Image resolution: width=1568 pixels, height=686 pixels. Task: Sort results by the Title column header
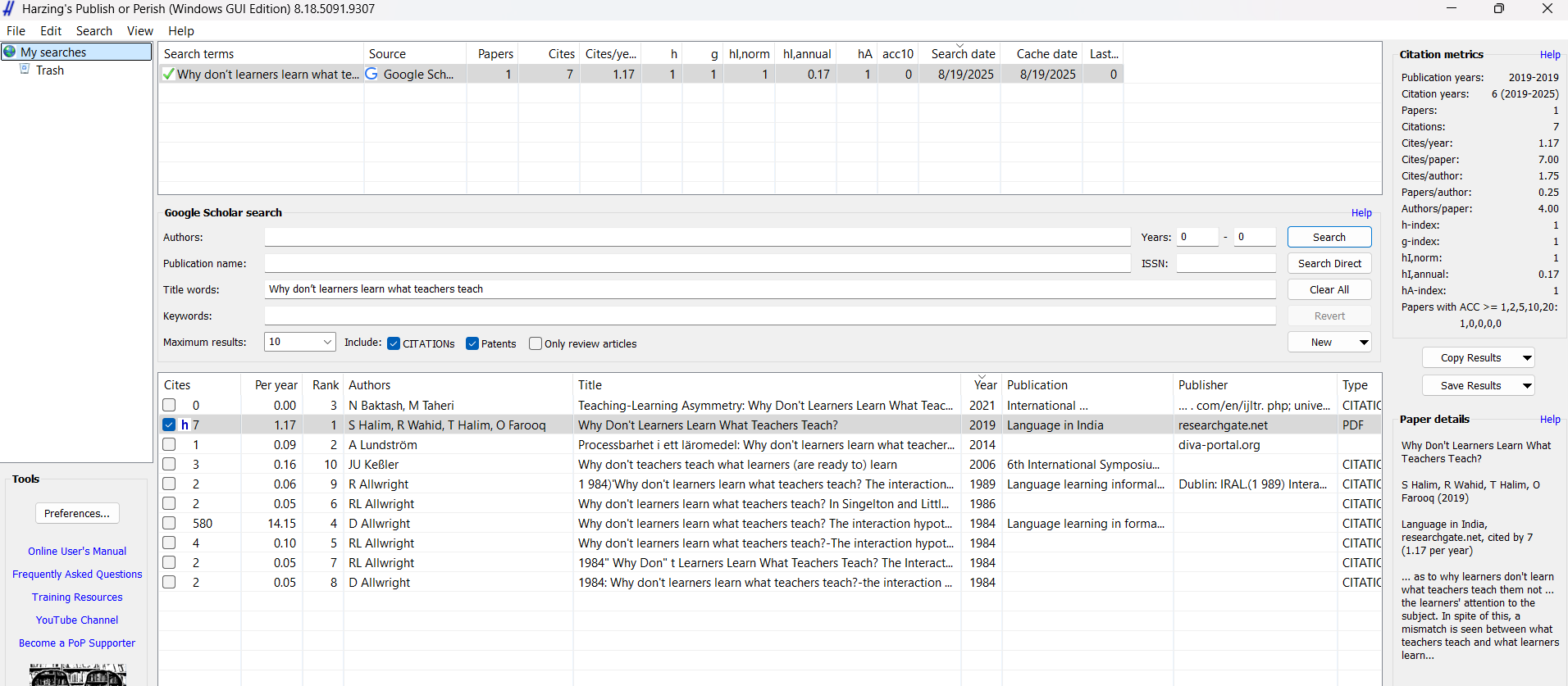pos(766,385)
